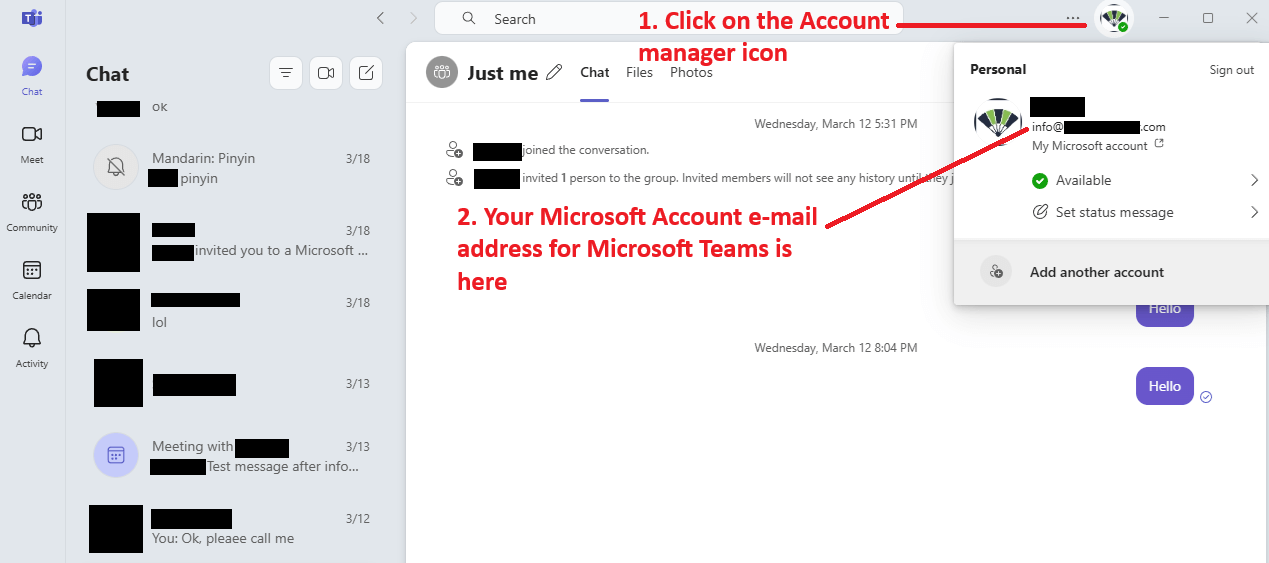
Task: Click the Wednesday, March 12 8:04 PM timestamp
Action: (x=836, y=348)
